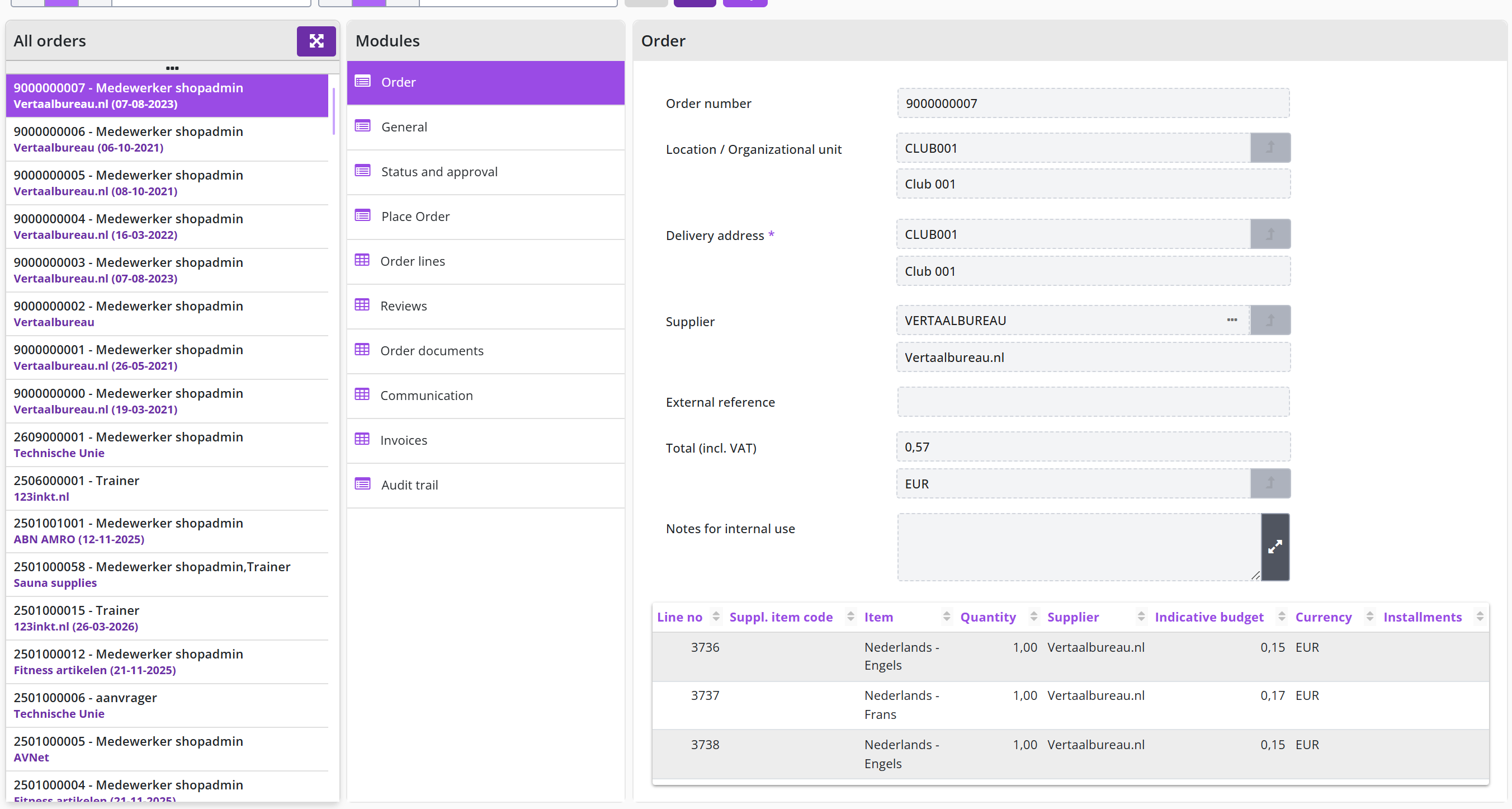Open the Invoices module
1512x809 pixels.
click(x=485, y=440)
